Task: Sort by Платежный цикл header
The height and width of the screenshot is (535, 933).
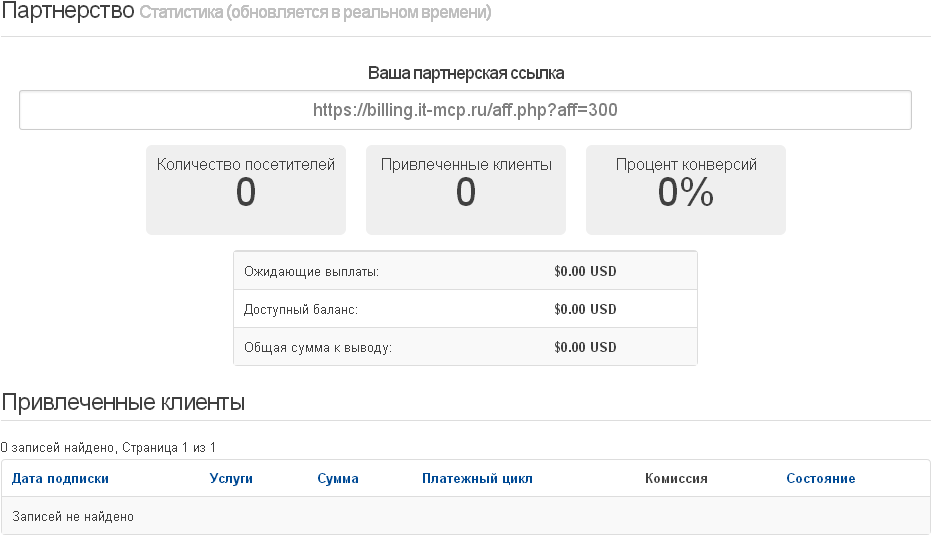Action: coord(477,478)
